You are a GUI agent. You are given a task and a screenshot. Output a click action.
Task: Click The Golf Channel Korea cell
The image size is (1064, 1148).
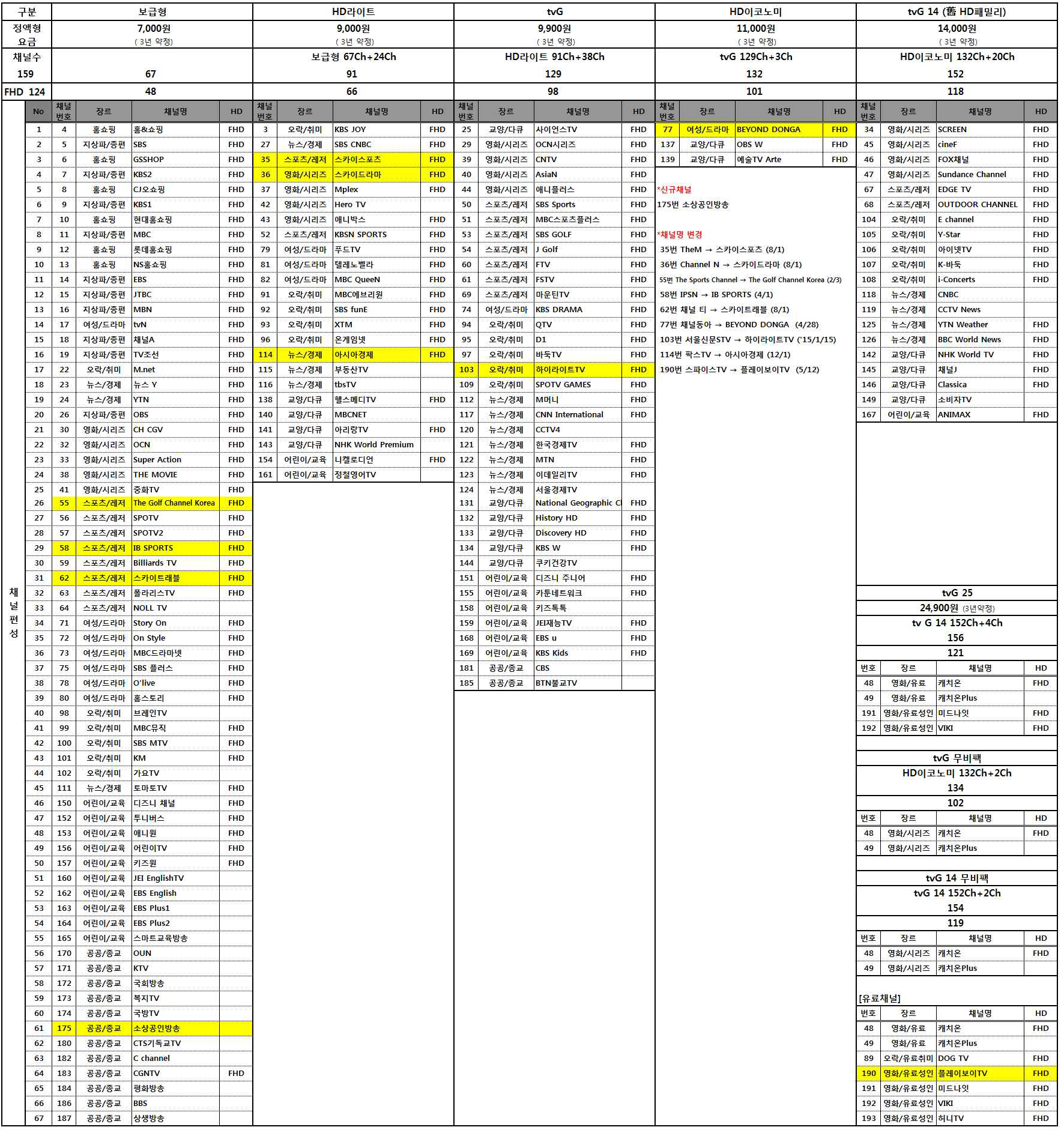tap(175, 503)
